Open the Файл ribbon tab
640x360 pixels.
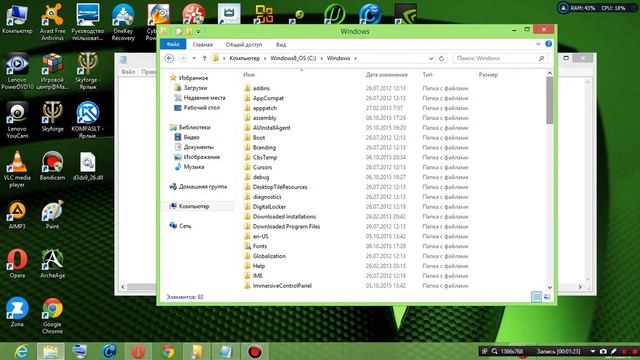[173, 44]
